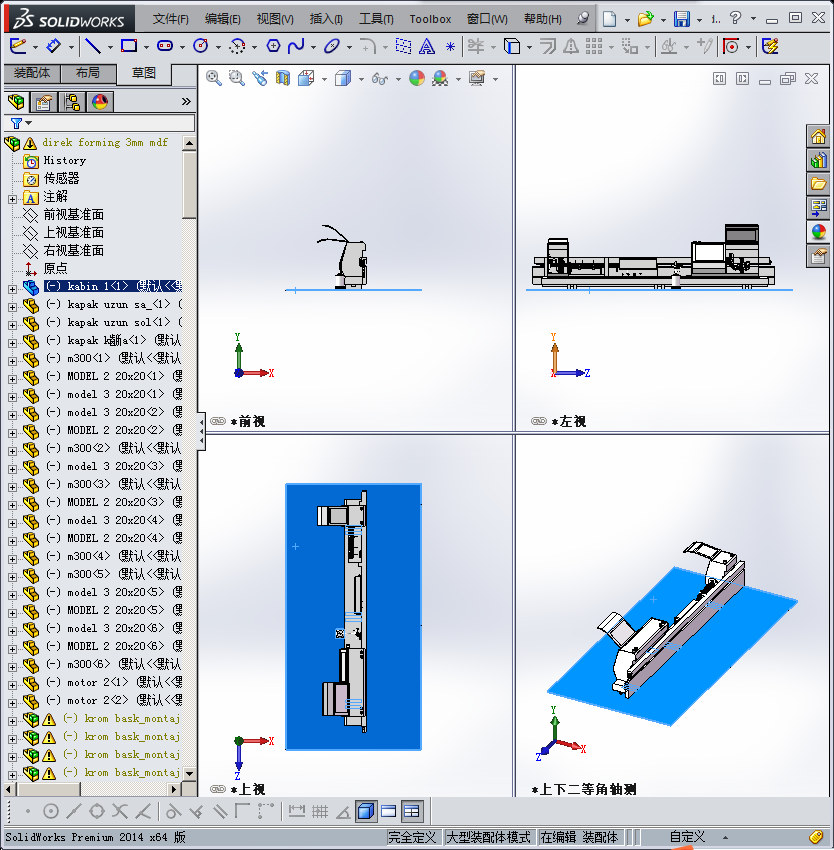Expand the m300<1> component node
The image size is (834, 850).
pyautogui.click(x=12, y=362)
